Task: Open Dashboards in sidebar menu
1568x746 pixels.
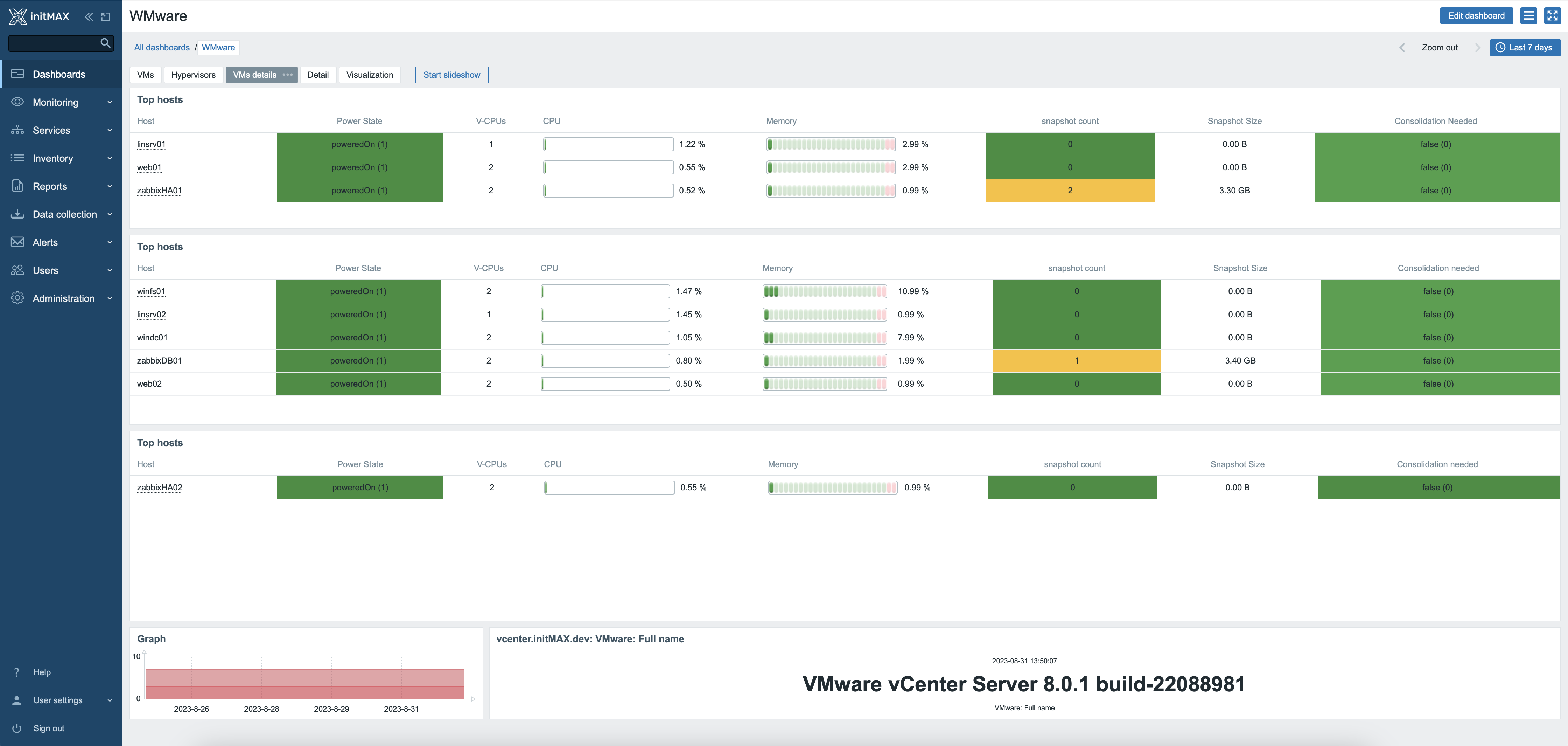Action: click(x=61, y=74)
